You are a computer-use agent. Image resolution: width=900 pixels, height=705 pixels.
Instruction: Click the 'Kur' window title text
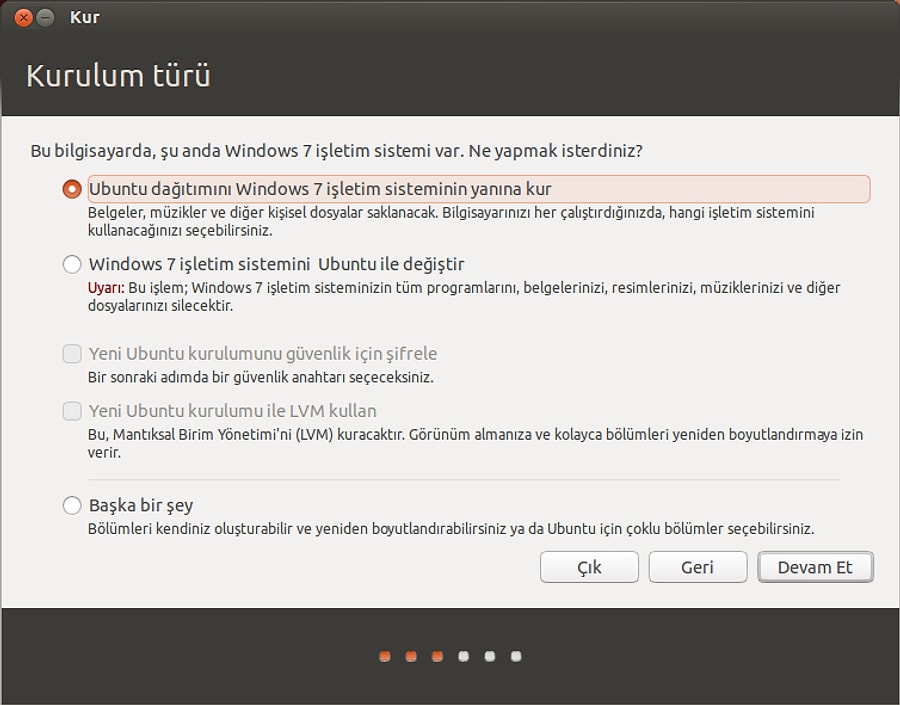(85, 17)
